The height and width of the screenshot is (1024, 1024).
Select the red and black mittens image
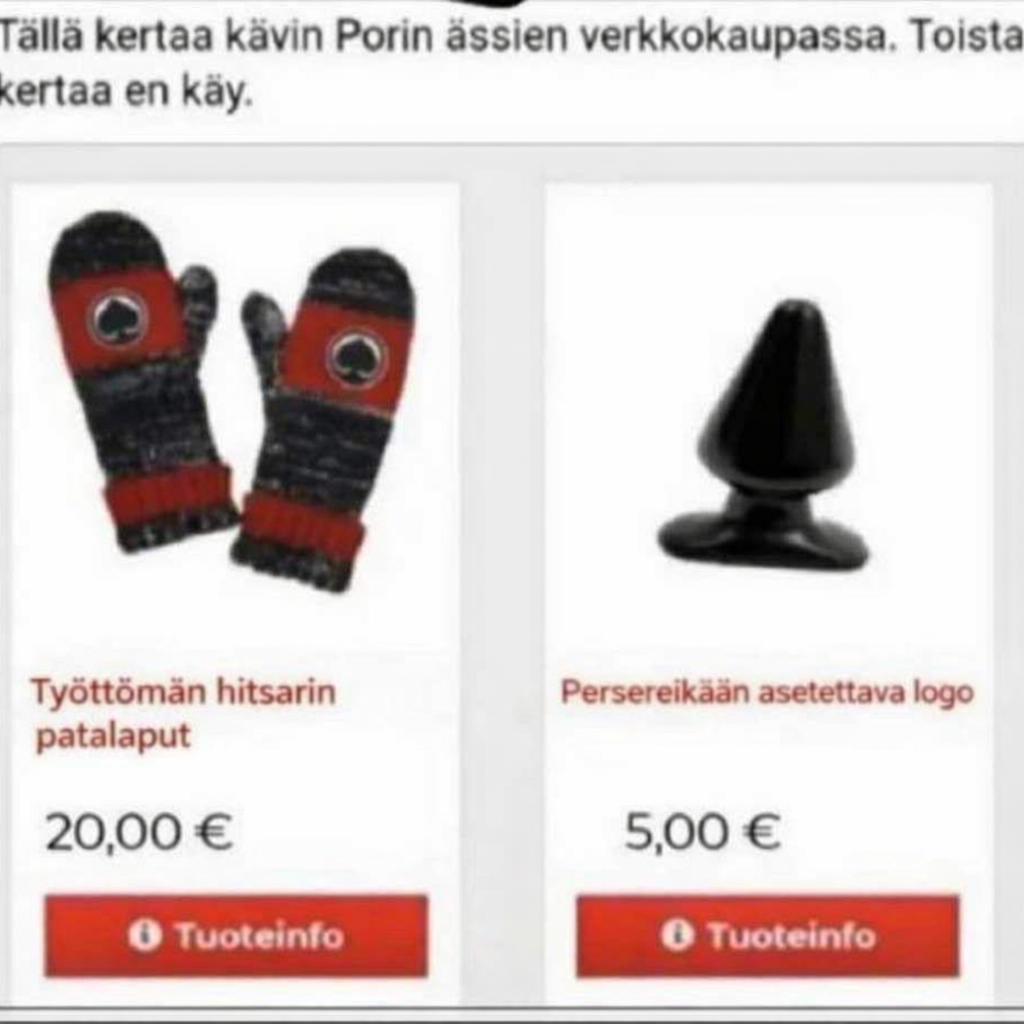click(232, 401)
